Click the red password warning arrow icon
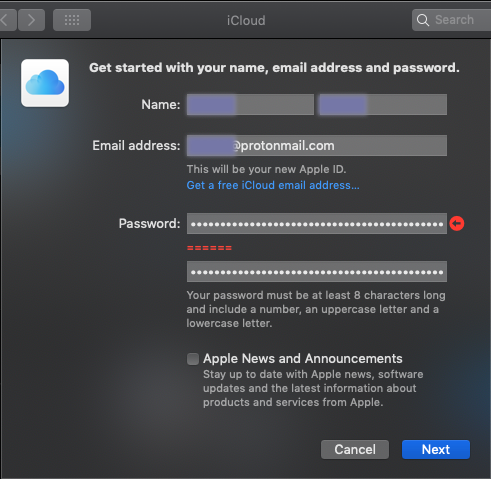 [457, 223]
